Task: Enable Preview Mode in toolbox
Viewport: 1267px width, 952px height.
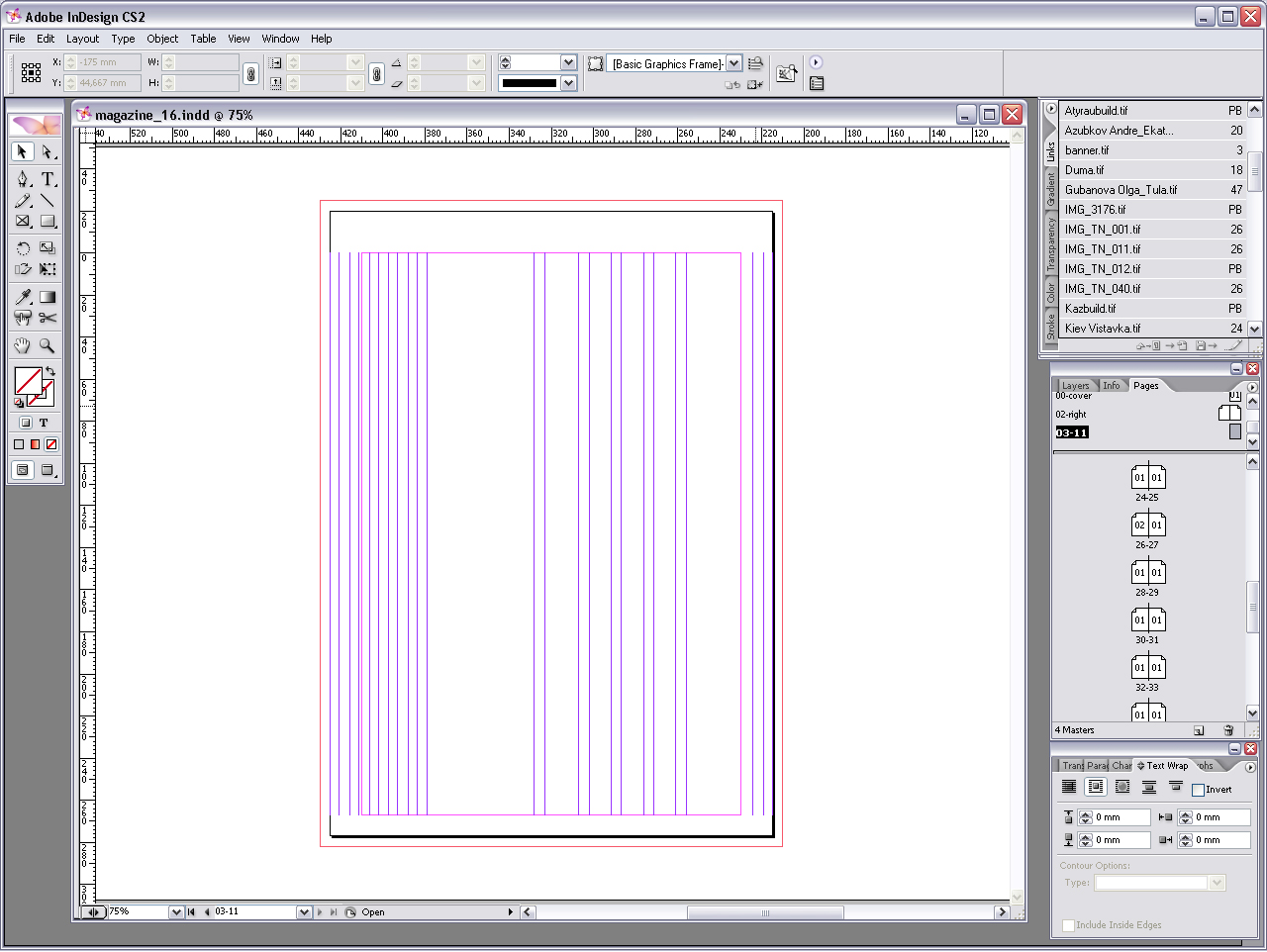Action: [x=48, y=470]
